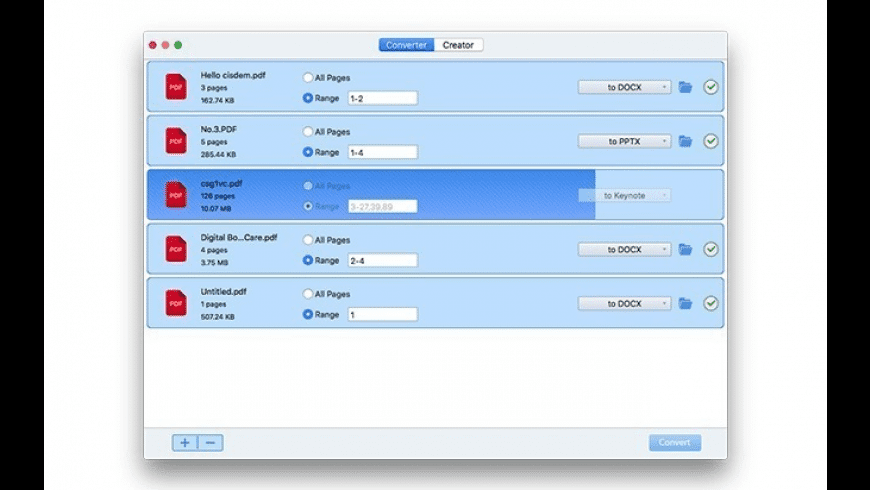870x490 pixels.
Task: Select the Untitled.pdf file name
Action: coord(224,291)
